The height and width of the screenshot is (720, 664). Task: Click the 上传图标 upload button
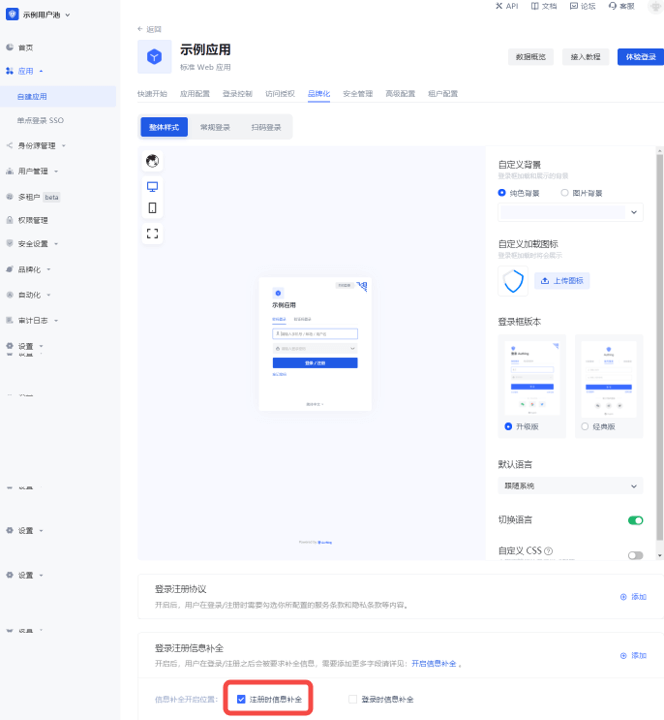tap(562, 281)
